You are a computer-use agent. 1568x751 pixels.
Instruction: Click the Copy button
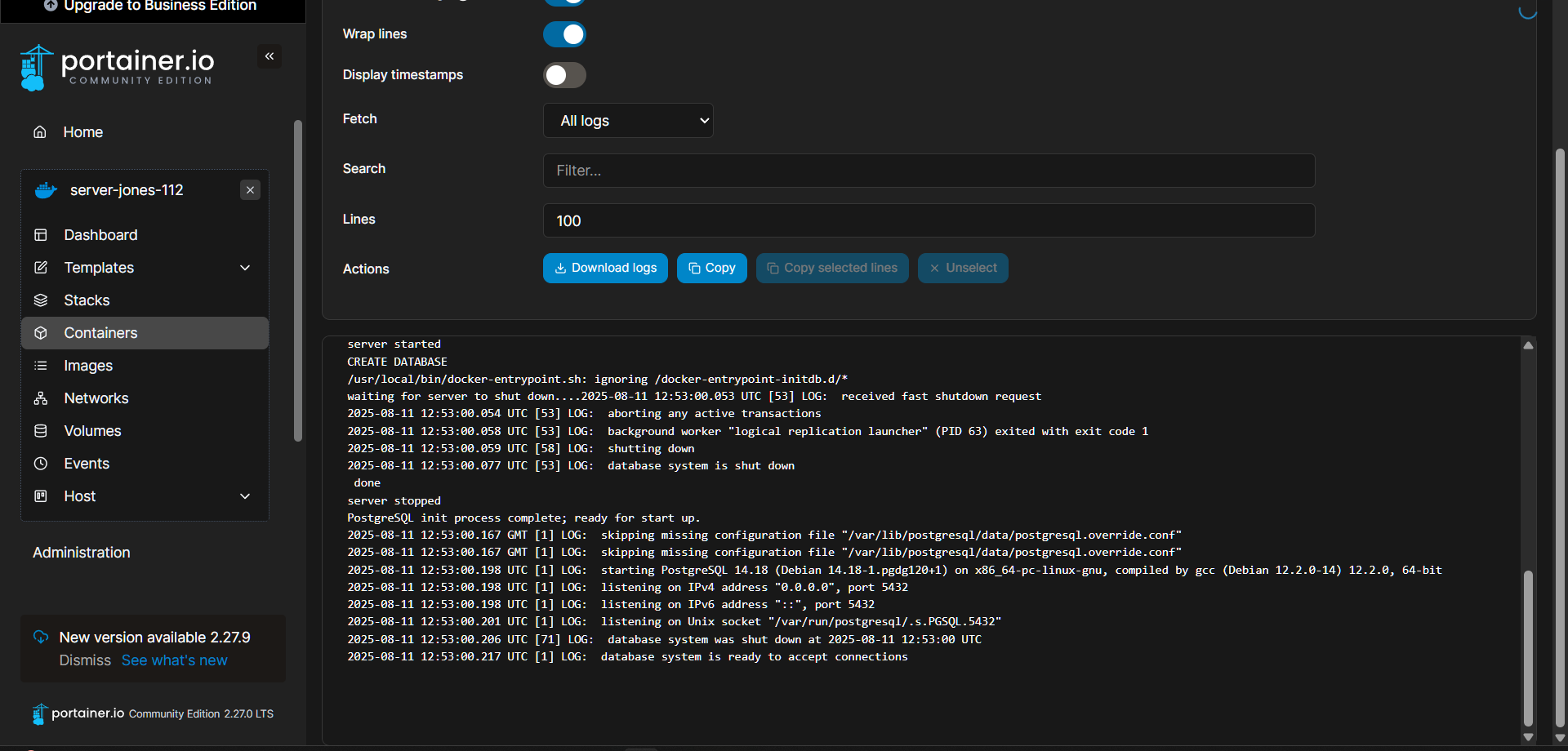point(711,268)
